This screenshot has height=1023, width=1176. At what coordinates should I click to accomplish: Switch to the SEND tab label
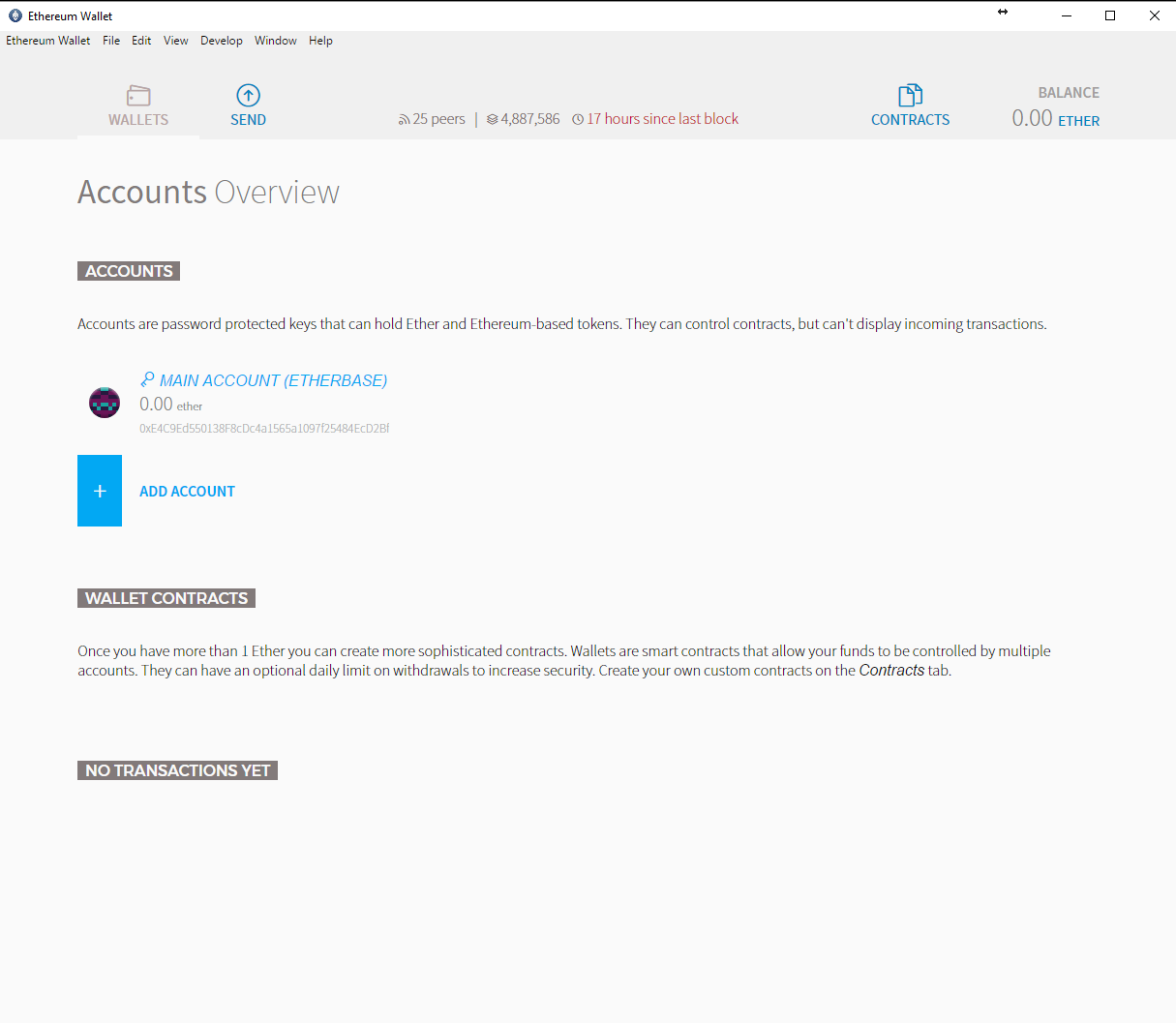pos(249,120)
